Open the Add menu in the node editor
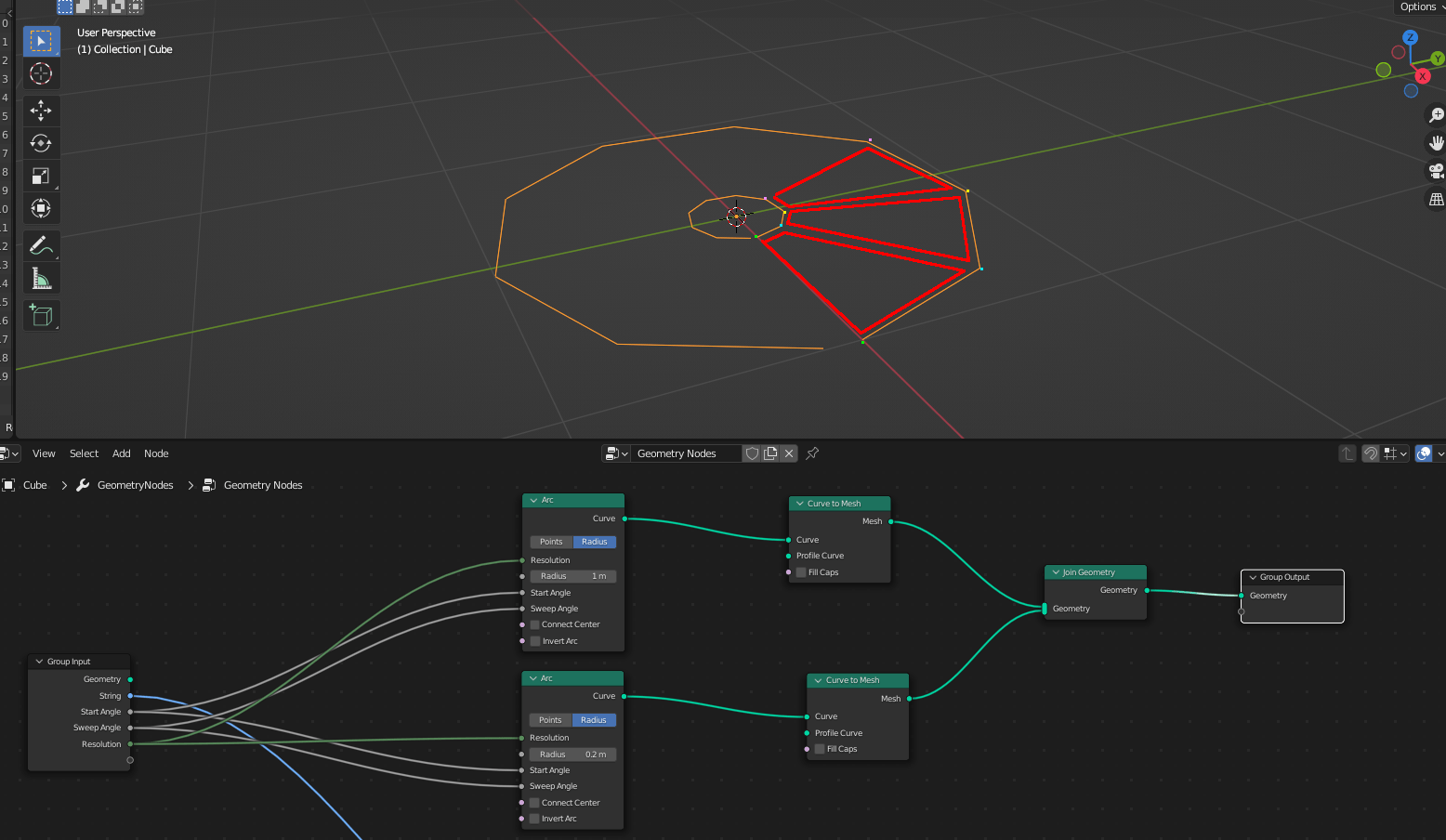The image size is (1446, 840). click(121, 453)
